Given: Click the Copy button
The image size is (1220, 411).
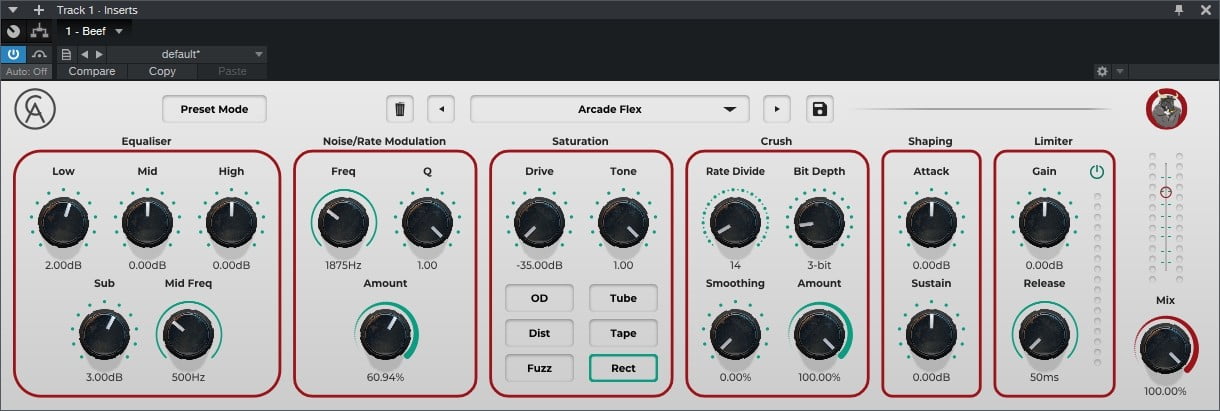Looking at the screenshot, I should point(162,72).
